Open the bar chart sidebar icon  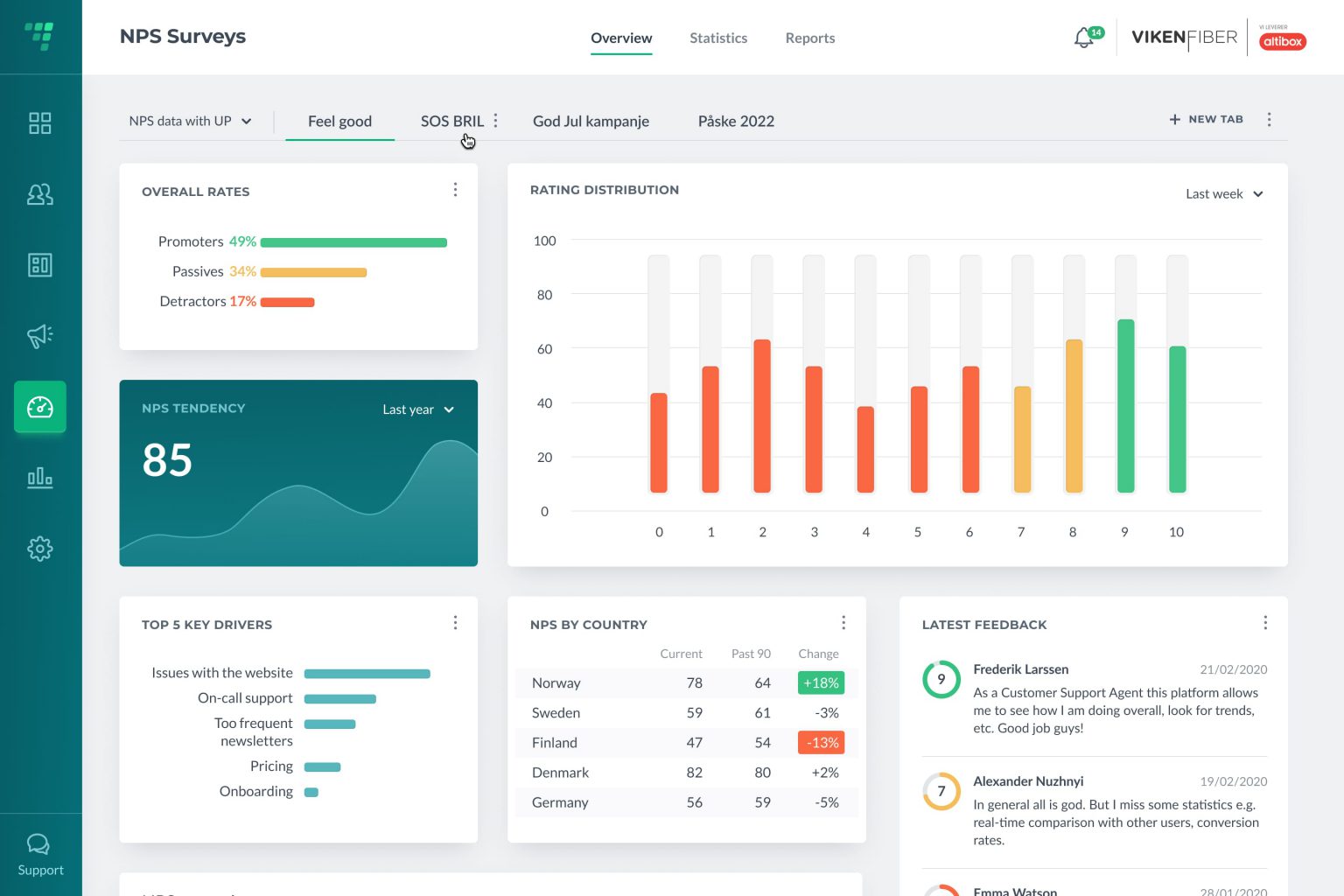40,478
